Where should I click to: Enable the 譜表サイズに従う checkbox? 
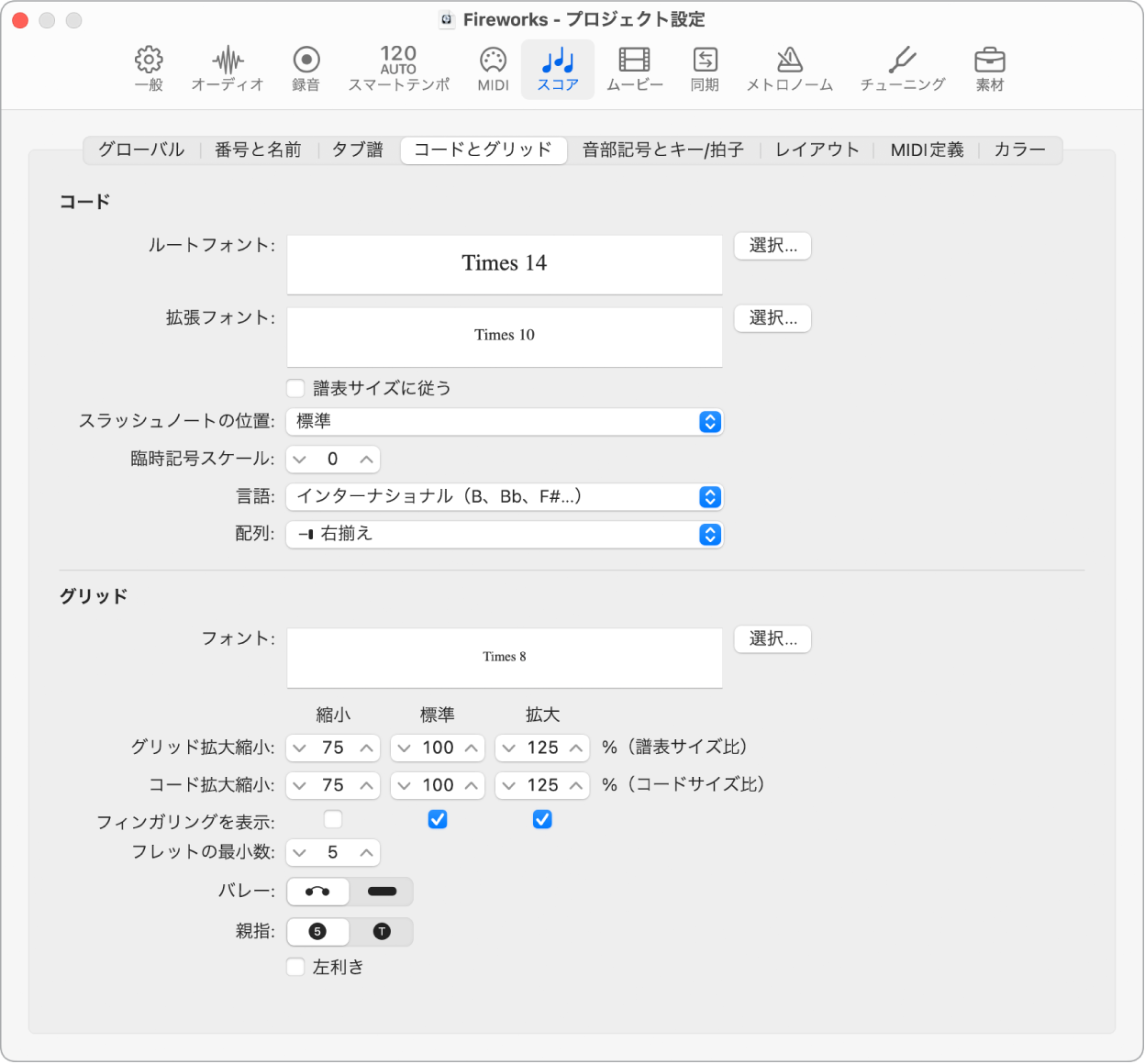click(295, 388)
